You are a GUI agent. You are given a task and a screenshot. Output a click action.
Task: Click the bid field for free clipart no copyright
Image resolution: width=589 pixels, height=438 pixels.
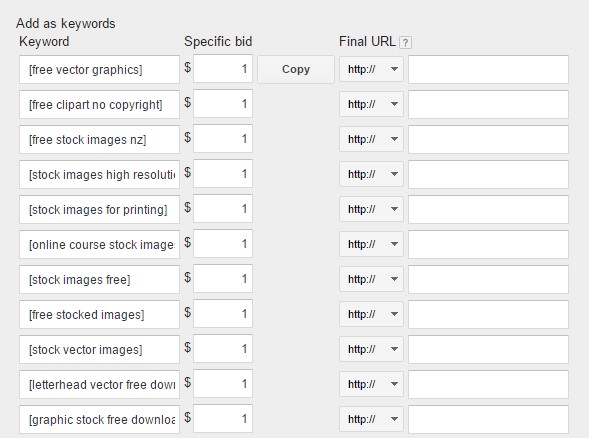223,104
